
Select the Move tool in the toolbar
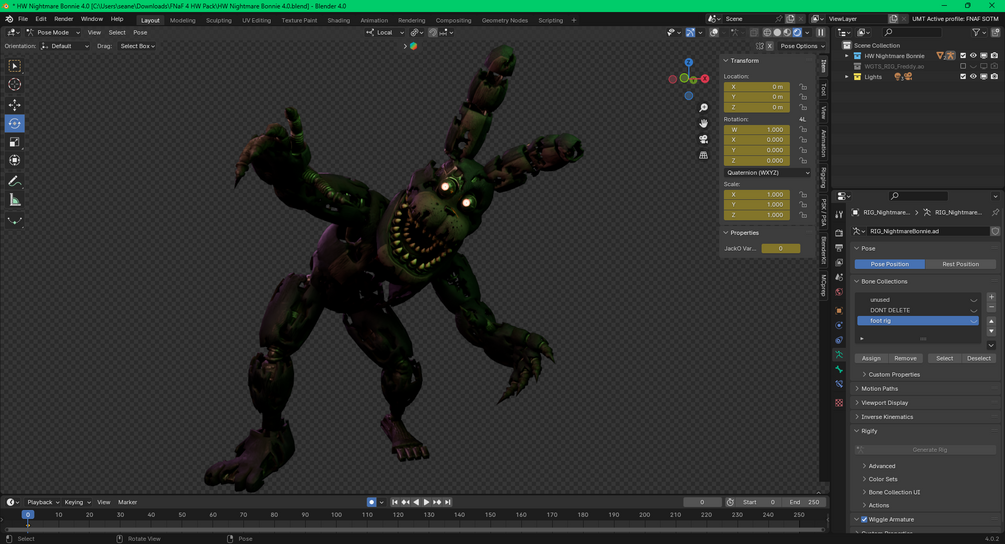[x=15, y=104]
